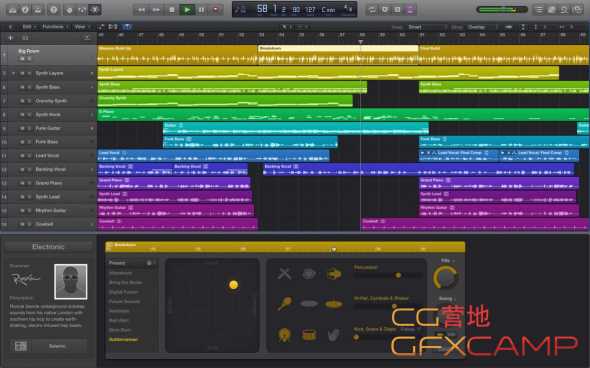This screenshot has height=368, width=590.
Task: Open the Library panel icon
Action: coord(12,10)
